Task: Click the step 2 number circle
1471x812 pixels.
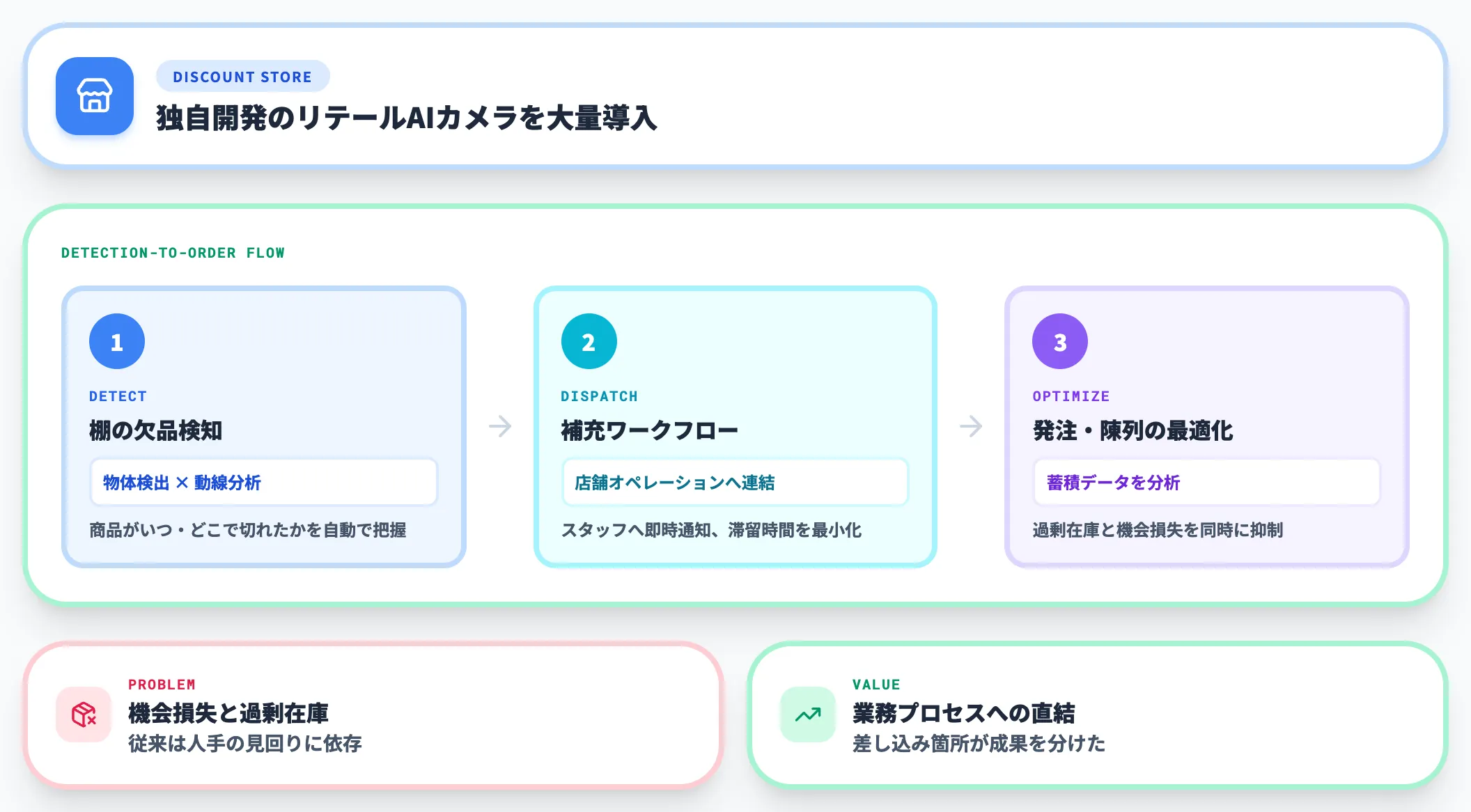Action: (589, 341)
